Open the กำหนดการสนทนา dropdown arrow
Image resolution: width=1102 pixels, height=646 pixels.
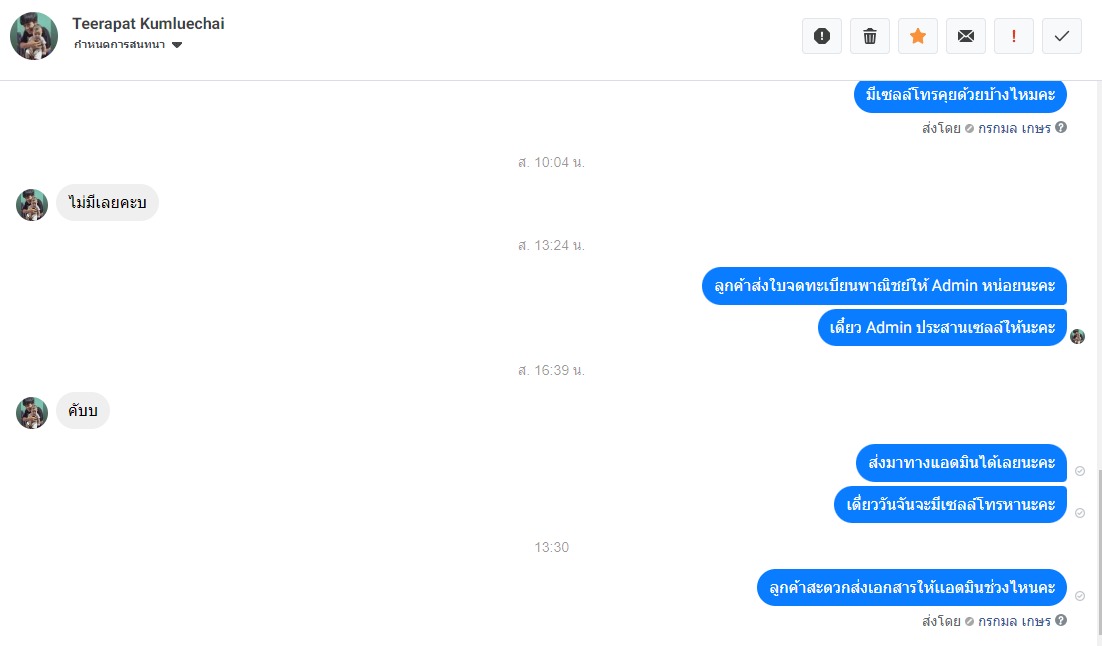click(177, 45)
